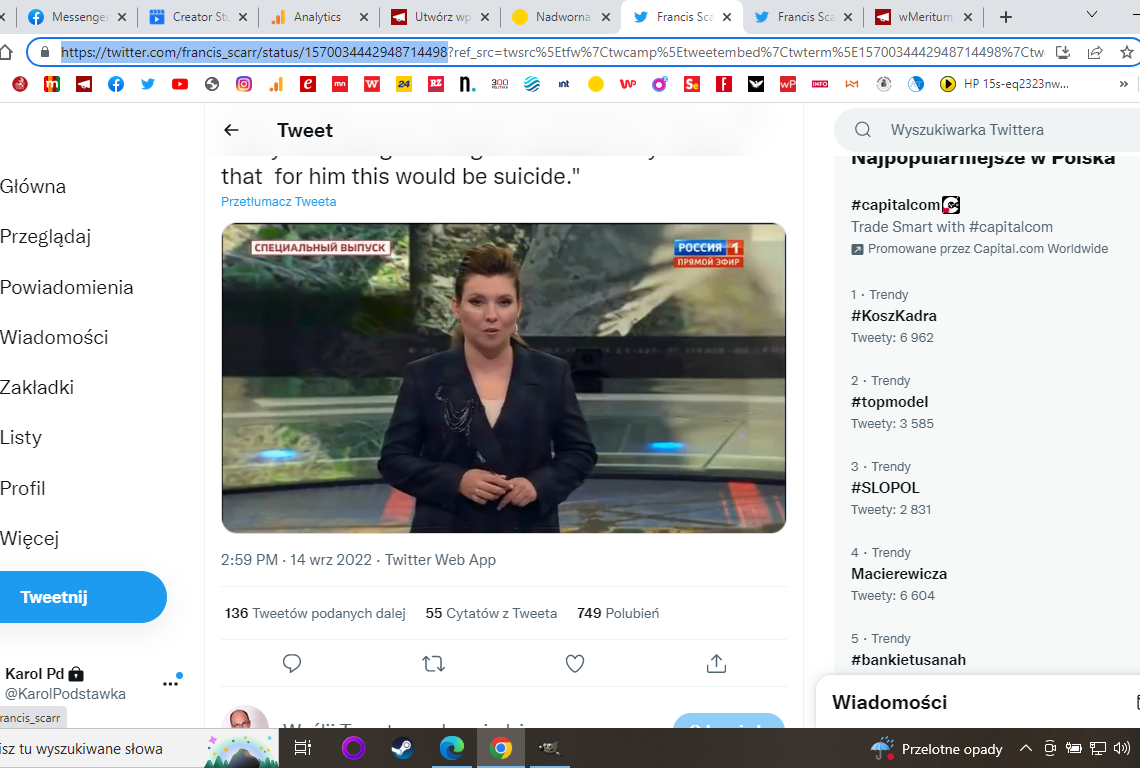1140x768 pixels.
Task: Open account options next to Karol Pd
Action: [x=171, y=682]
